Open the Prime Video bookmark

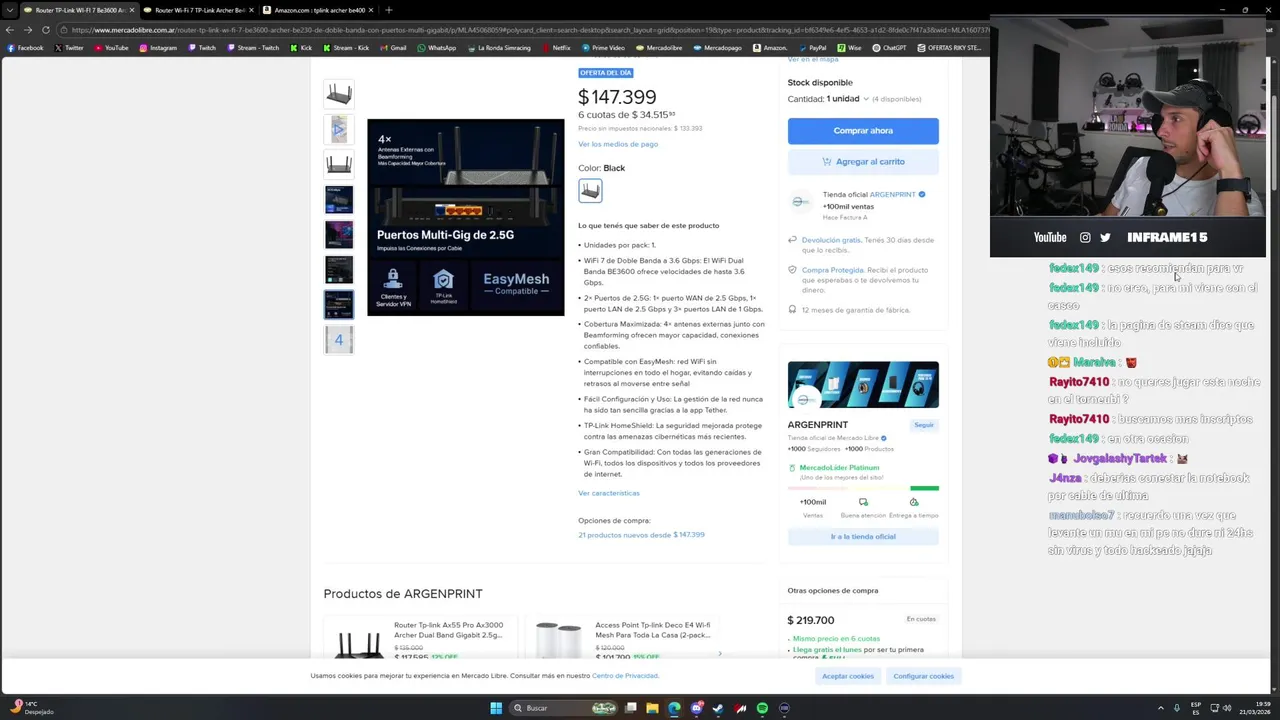click(602, 48)
